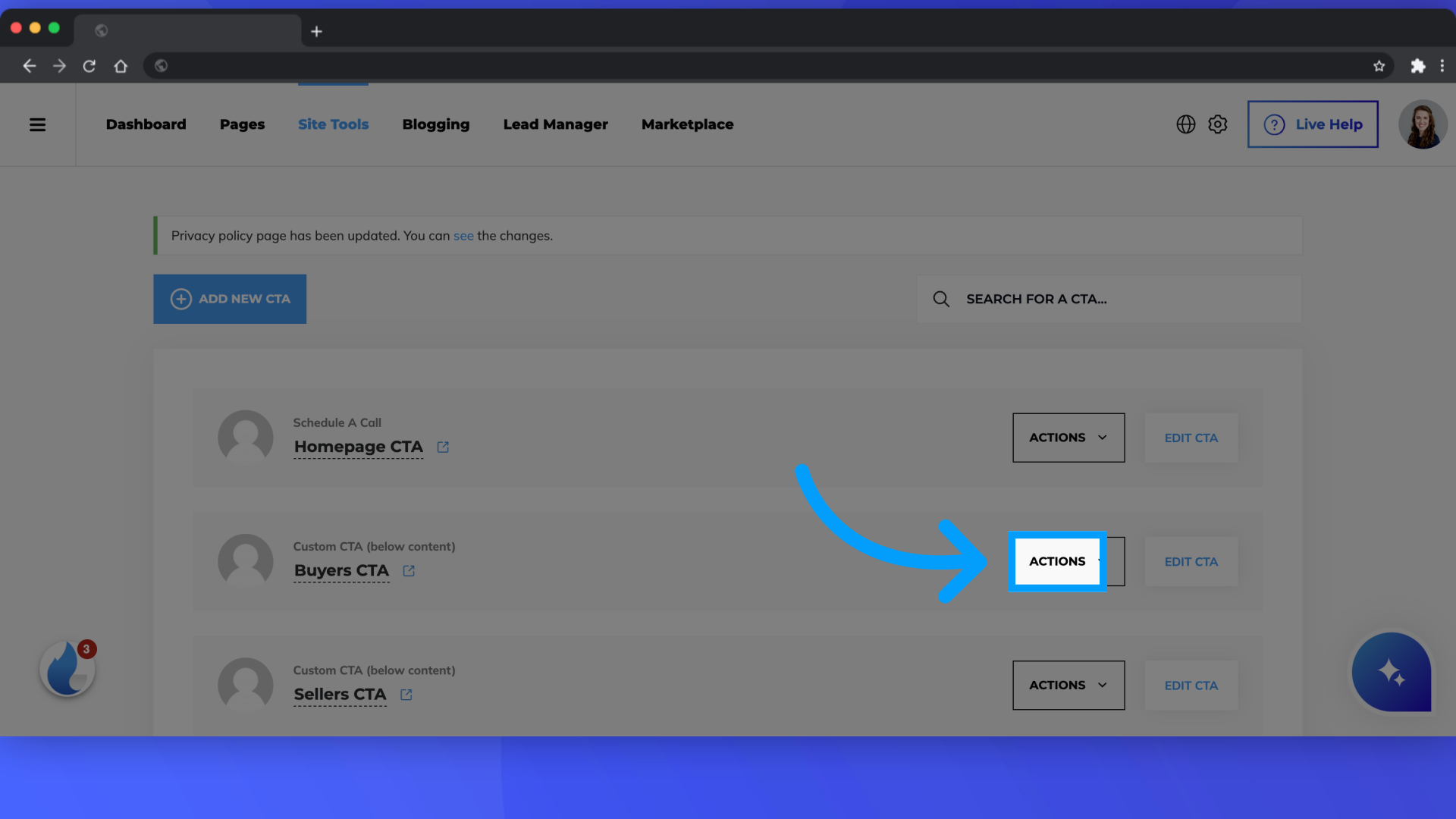1456x819 pixels.
Task: Reload the current page
Action: click(x=89, y=66)
